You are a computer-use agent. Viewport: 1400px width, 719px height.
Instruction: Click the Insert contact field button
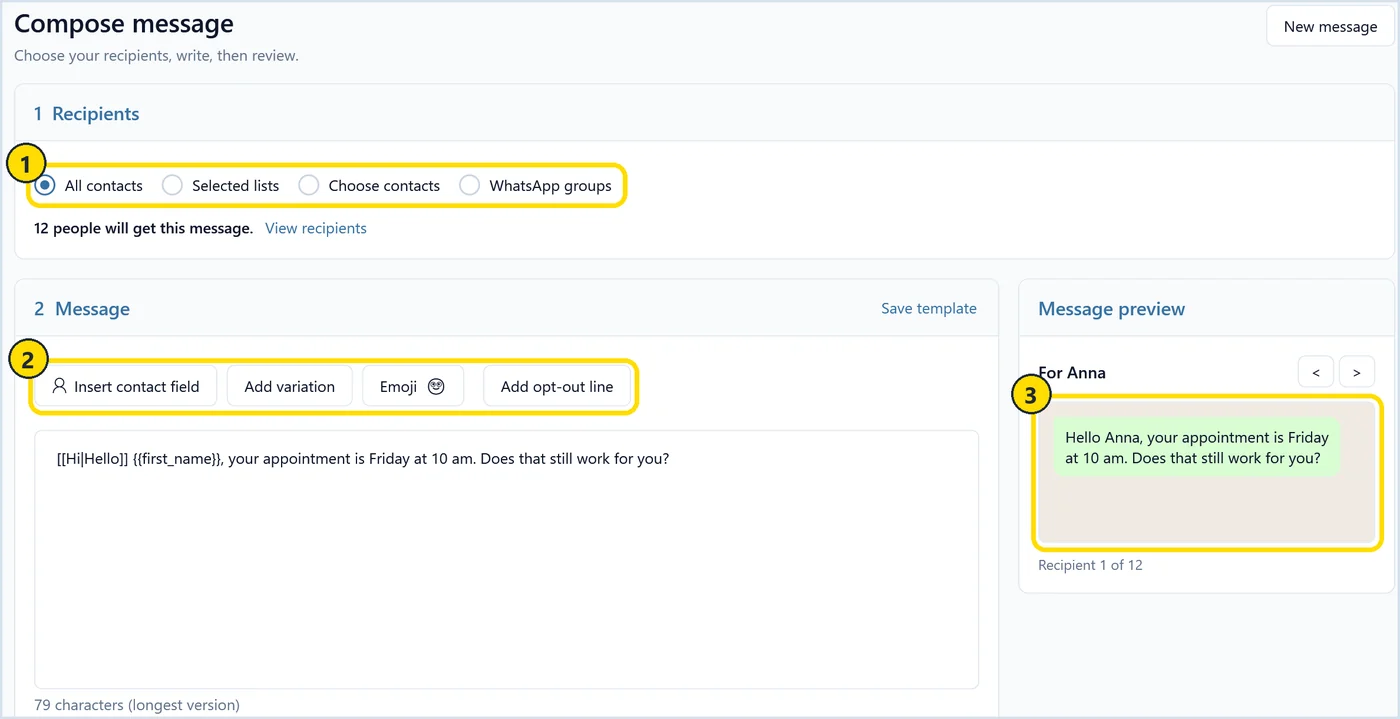pos(126,386)
